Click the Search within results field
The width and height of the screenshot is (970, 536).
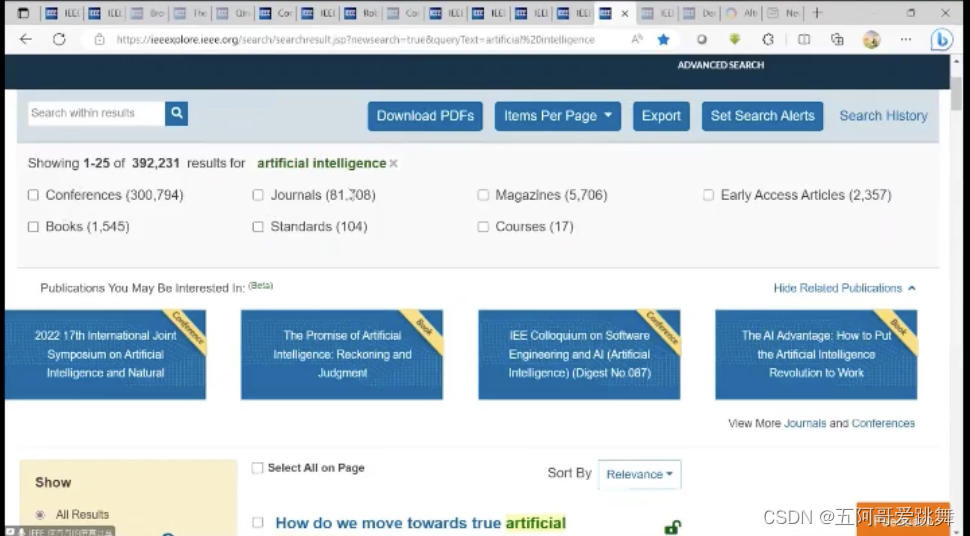coord(97,113)
